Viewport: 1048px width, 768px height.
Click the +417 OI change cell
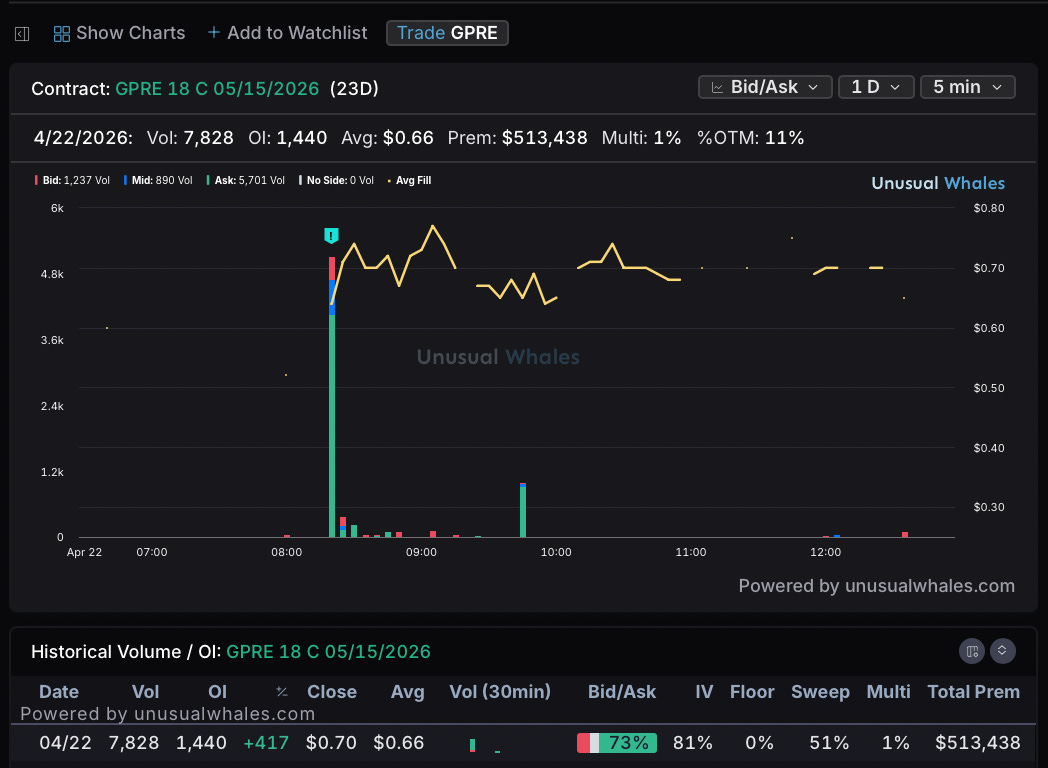266,743
